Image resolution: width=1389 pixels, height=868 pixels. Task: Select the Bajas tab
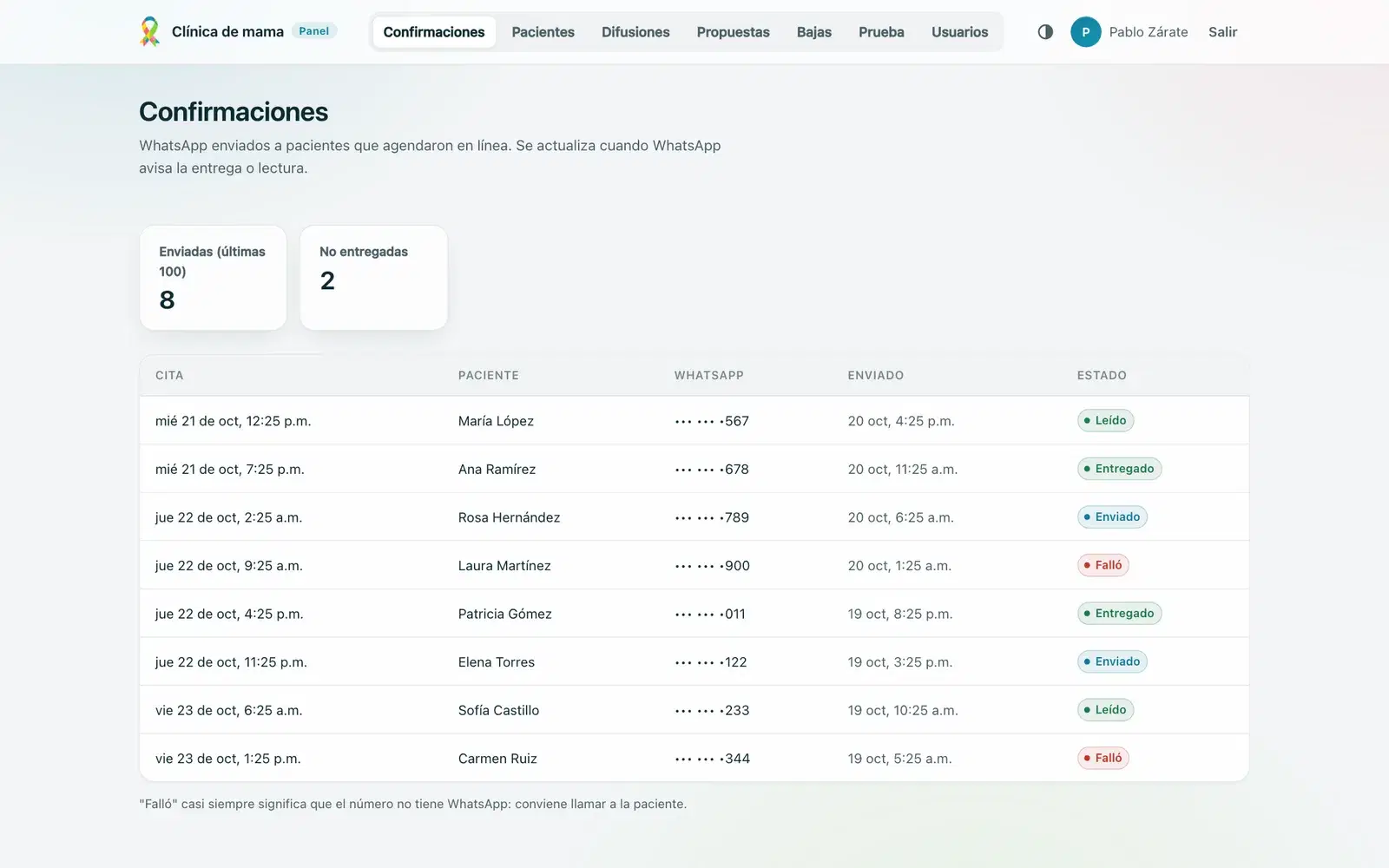[x=814, y=32]
